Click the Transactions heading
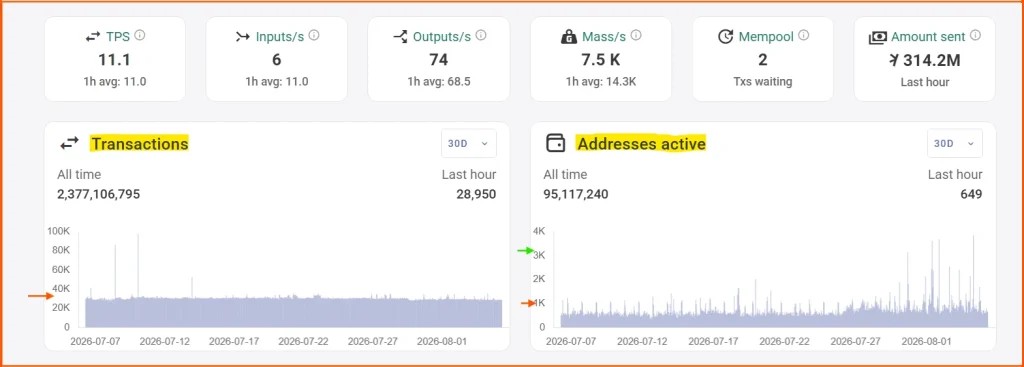1024x367 pixels. 140,143
